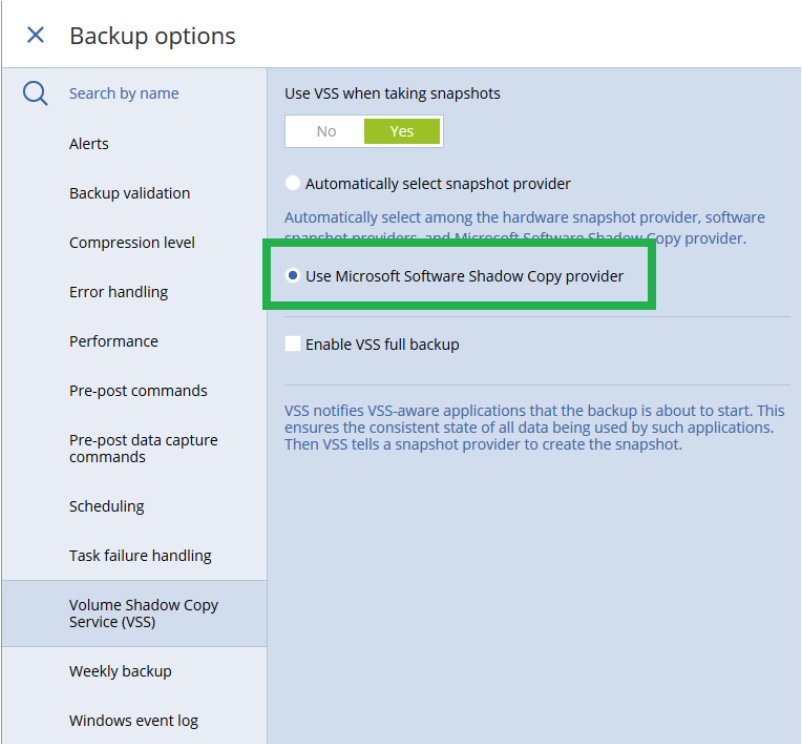The width and height of the screenshot is (802, 744).
Task: Open the Alerts options
Action: pyautogui.click(x=89, y=144)
